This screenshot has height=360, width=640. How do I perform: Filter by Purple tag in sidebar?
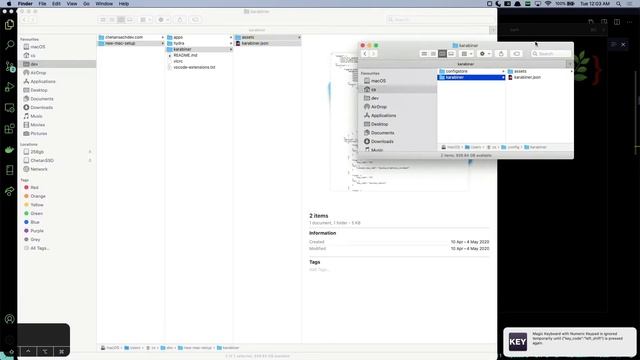pyautogui.click(x=37, y=231)
